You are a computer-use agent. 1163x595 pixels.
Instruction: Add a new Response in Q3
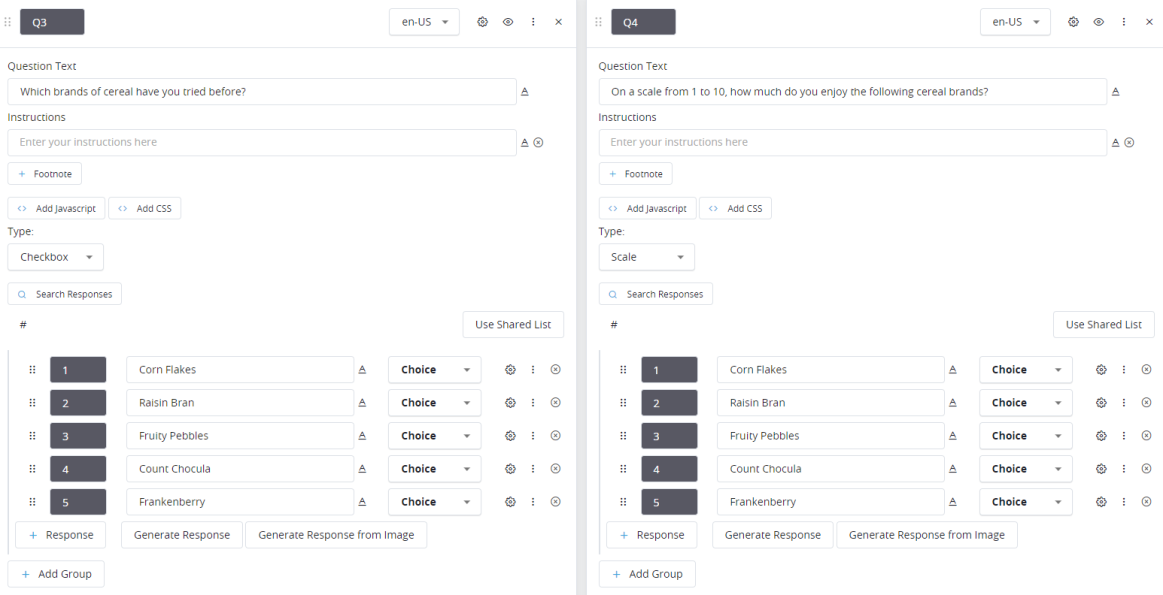pos(61,535)
